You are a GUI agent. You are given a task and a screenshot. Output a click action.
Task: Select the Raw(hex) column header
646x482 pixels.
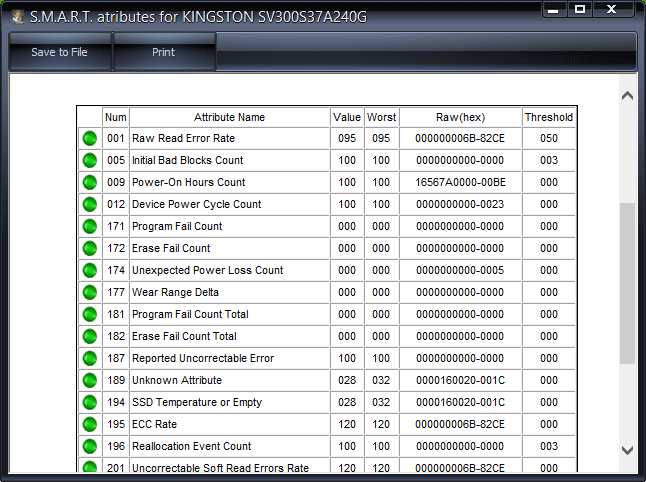(x=461, y=117)
